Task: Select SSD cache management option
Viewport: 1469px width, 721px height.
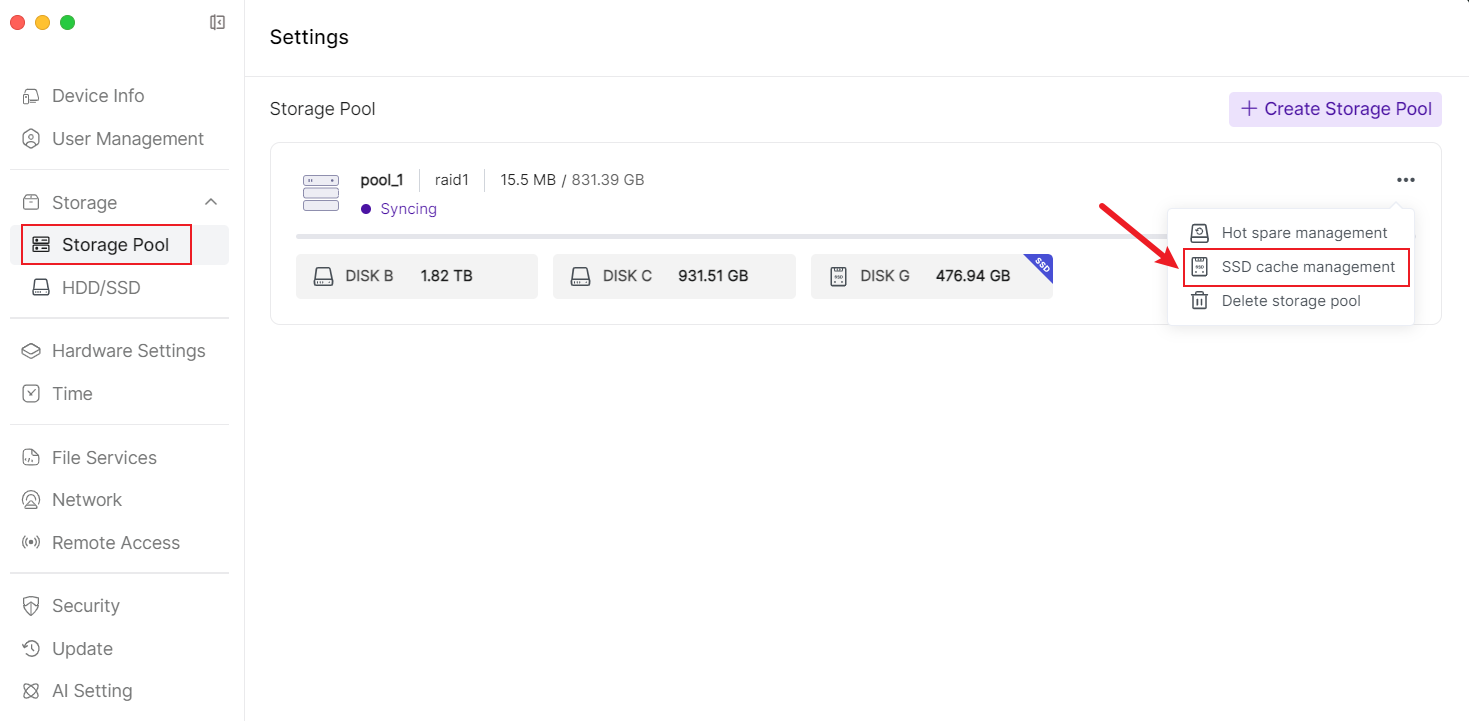Action: point(1307,267)
